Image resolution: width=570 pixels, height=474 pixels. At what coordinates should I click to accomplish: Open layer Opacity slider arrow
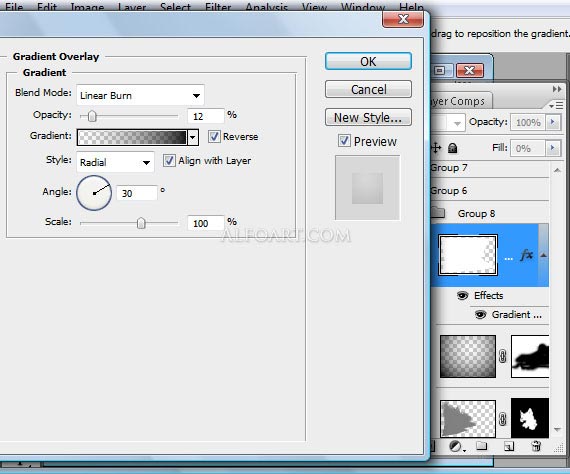553,122
